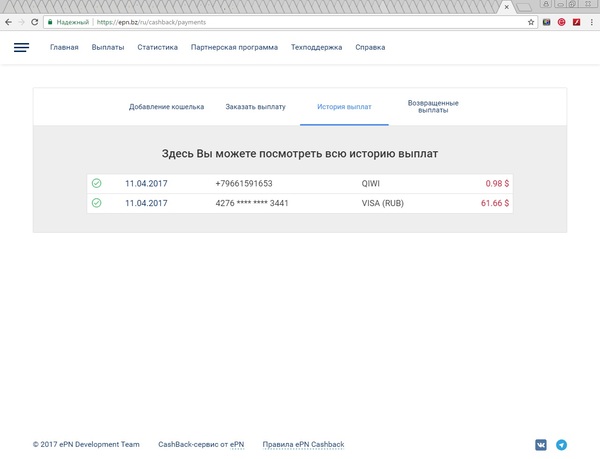Click green check icon on VISA payment
The image size is (600, 459).
point(96,203)
